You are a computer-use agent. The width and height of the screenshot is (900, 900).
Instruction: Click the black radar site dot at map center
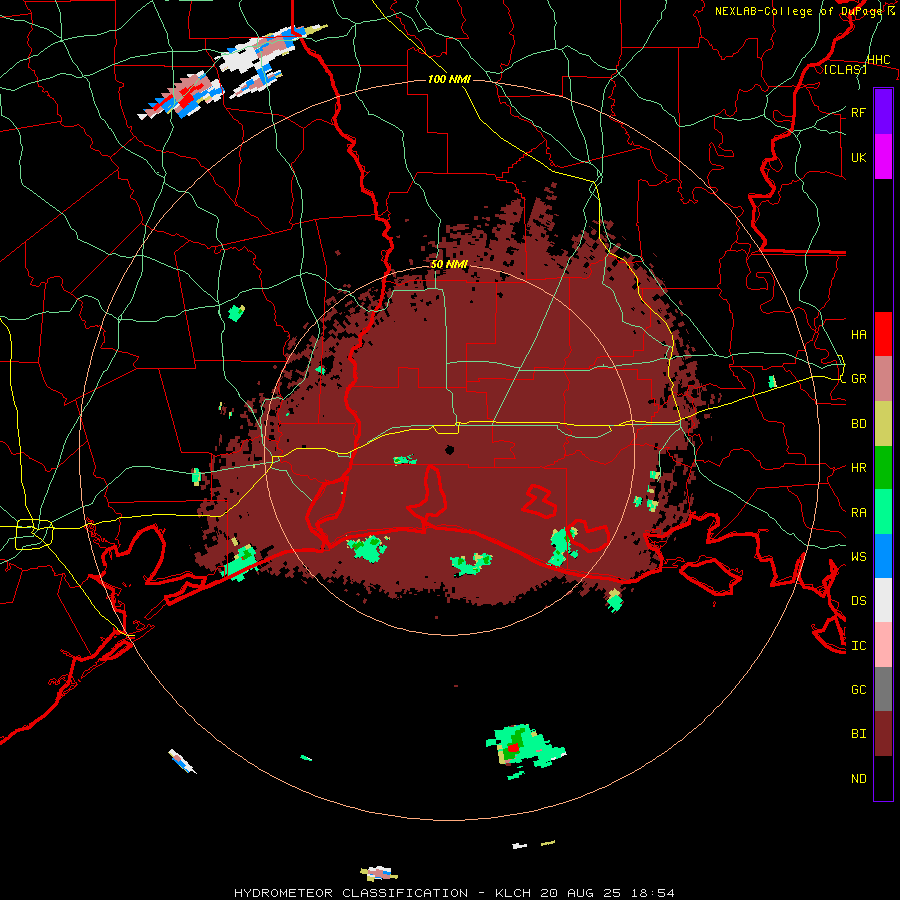point(449,450)
